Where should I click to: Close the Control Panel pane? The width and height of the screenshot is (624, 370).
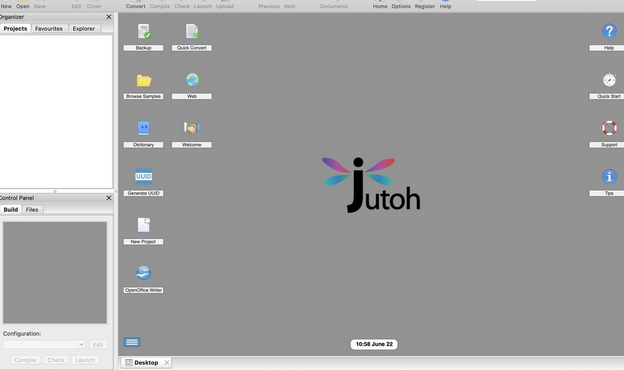(109, 198)
